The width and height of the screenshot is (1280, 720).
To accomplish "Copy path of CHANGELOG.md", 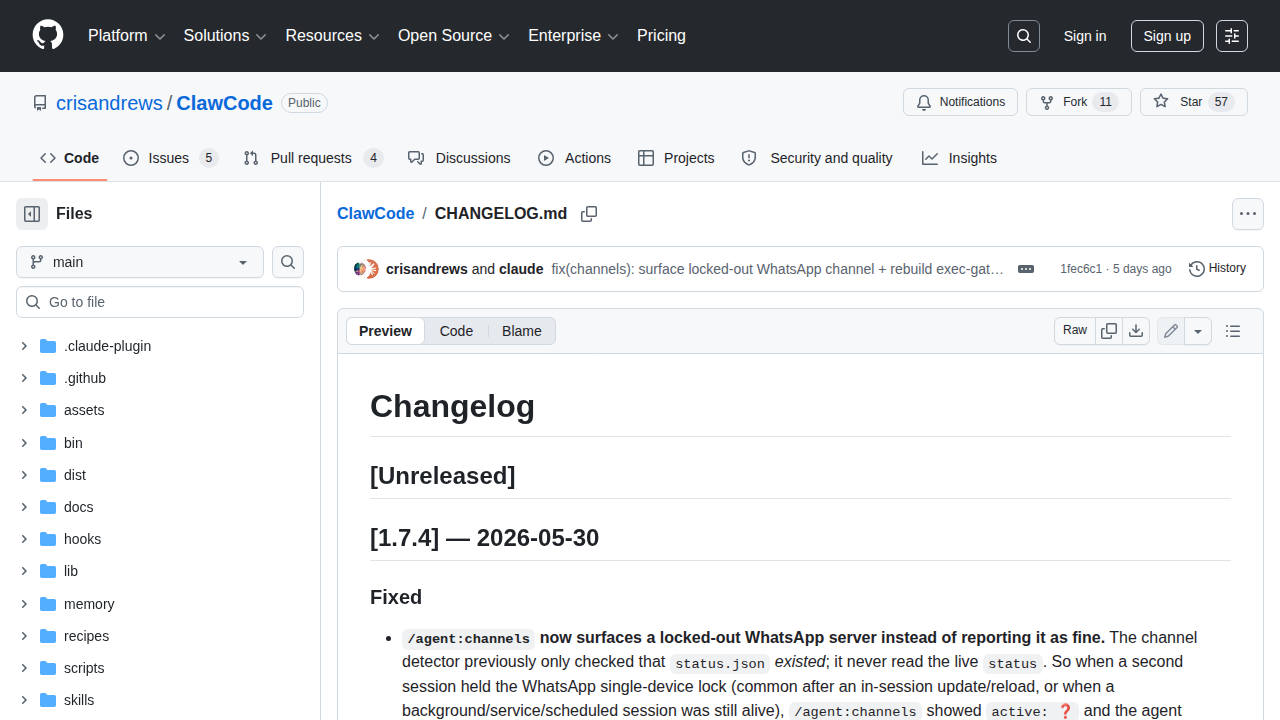I will click(589, 214).
